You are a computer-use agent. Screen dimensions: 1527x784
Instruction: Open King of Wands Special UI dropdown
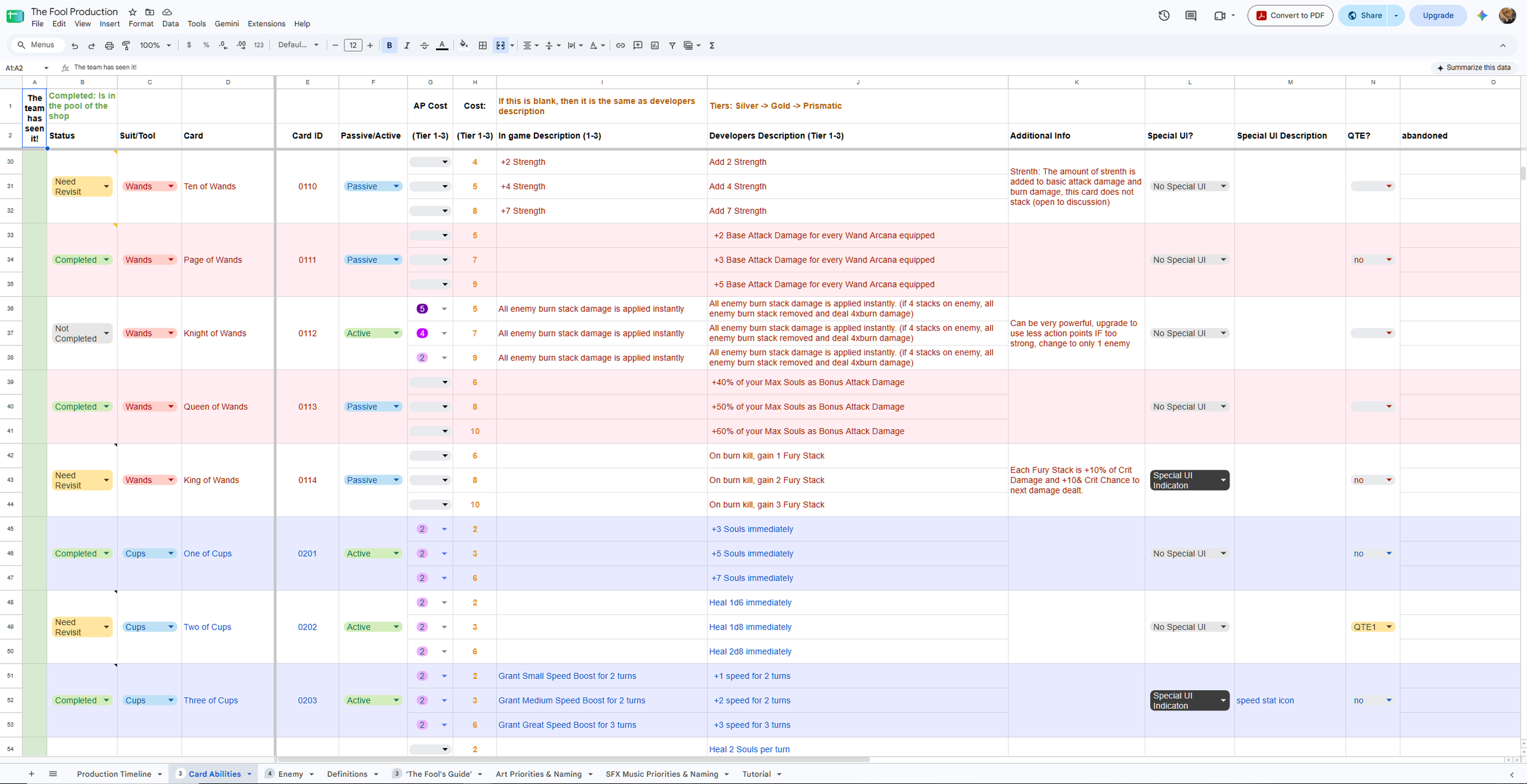tap(1189, 480)
